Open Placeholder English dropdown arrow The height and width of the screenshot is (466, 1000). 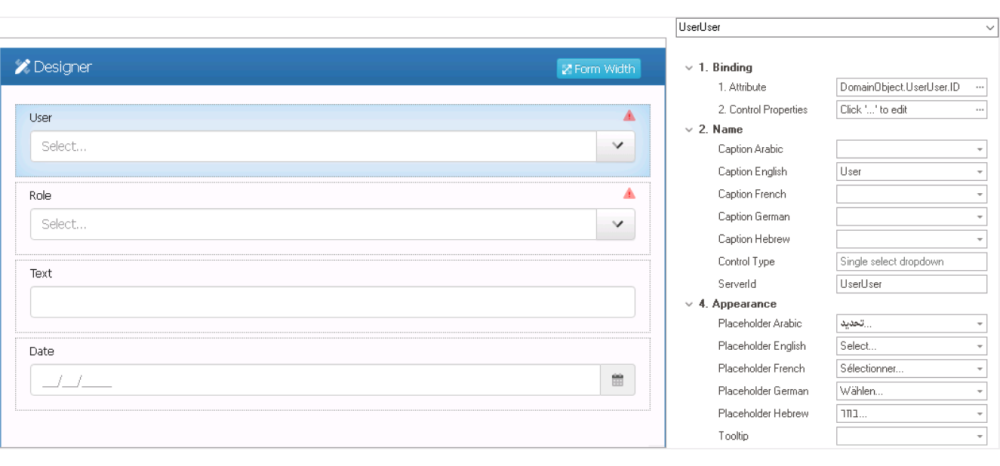[980, 346]
